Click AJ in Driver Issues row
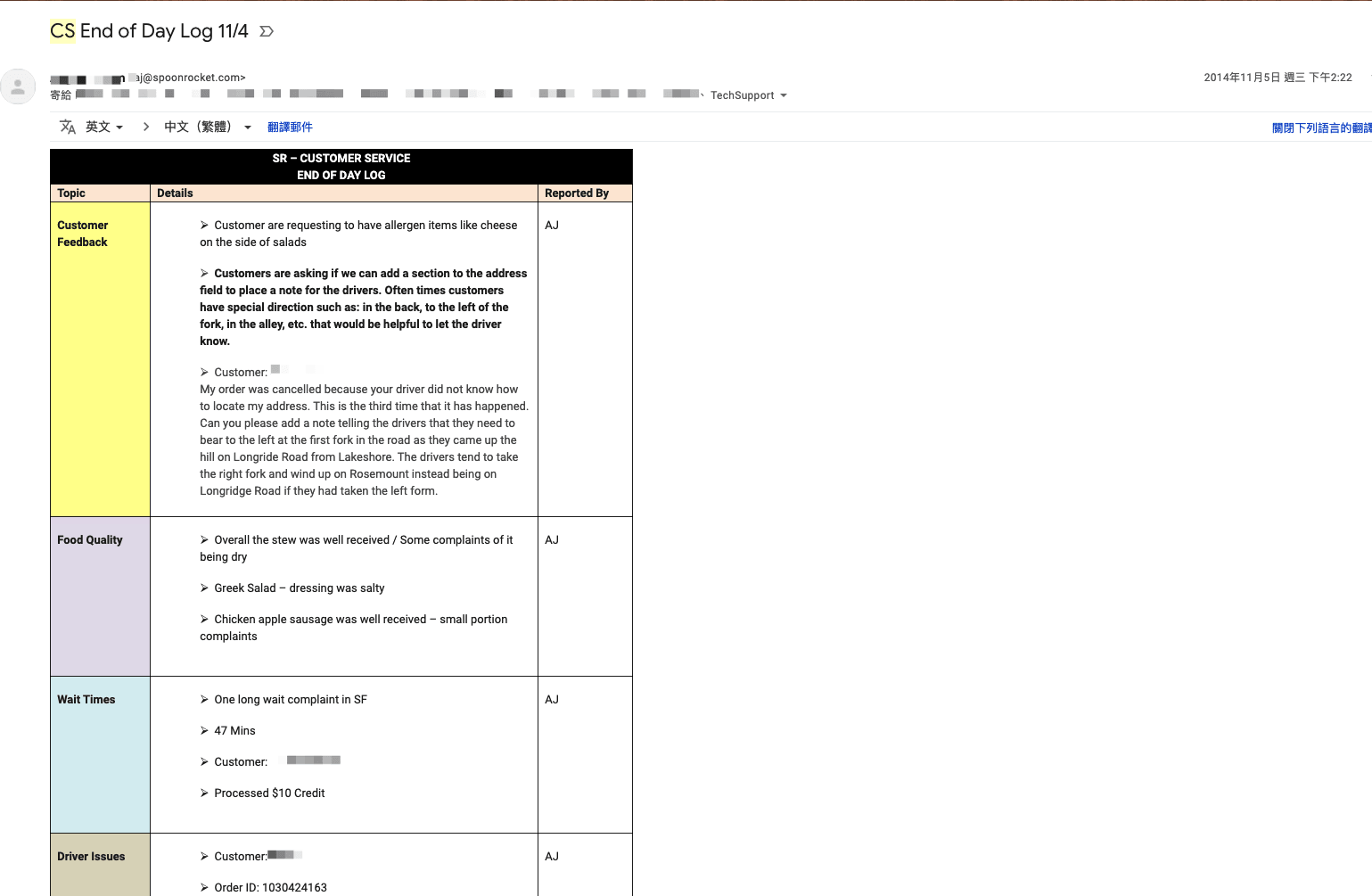Image resolution: width=1372 pixels, height=896 pixels. coord(552,857)
